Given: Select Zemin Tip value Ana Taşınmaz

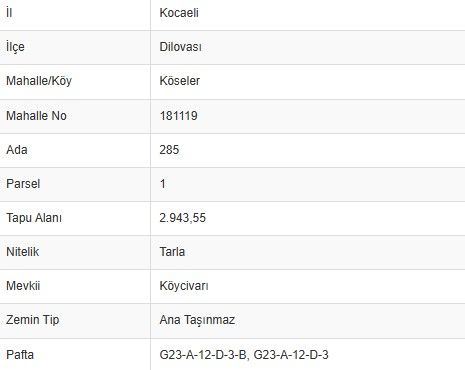Looking at the screenshot, I should [197, 320].
